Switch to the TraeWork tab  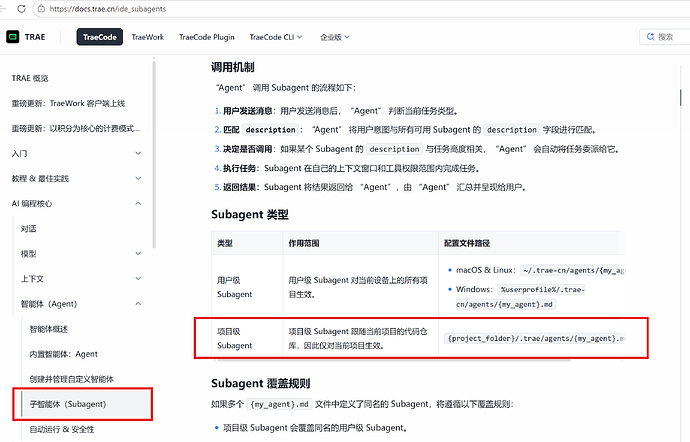pos(148,37)
